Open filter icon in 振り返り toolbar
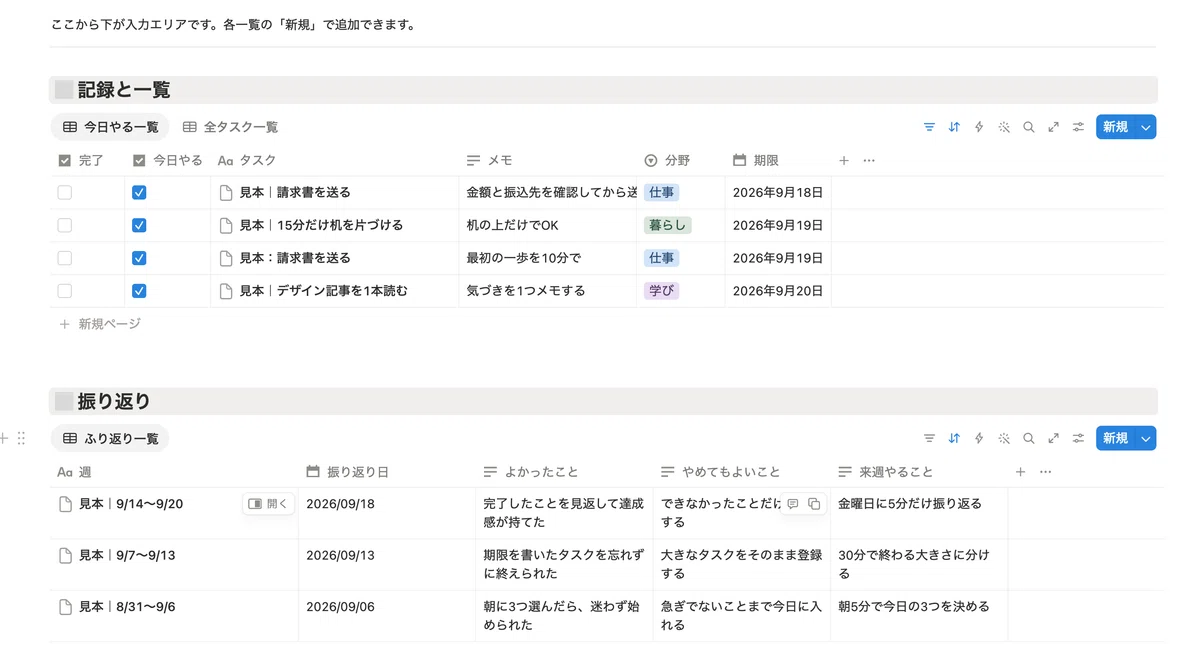The width and height of the screenshot is (1200, 651). click(929, 438)
